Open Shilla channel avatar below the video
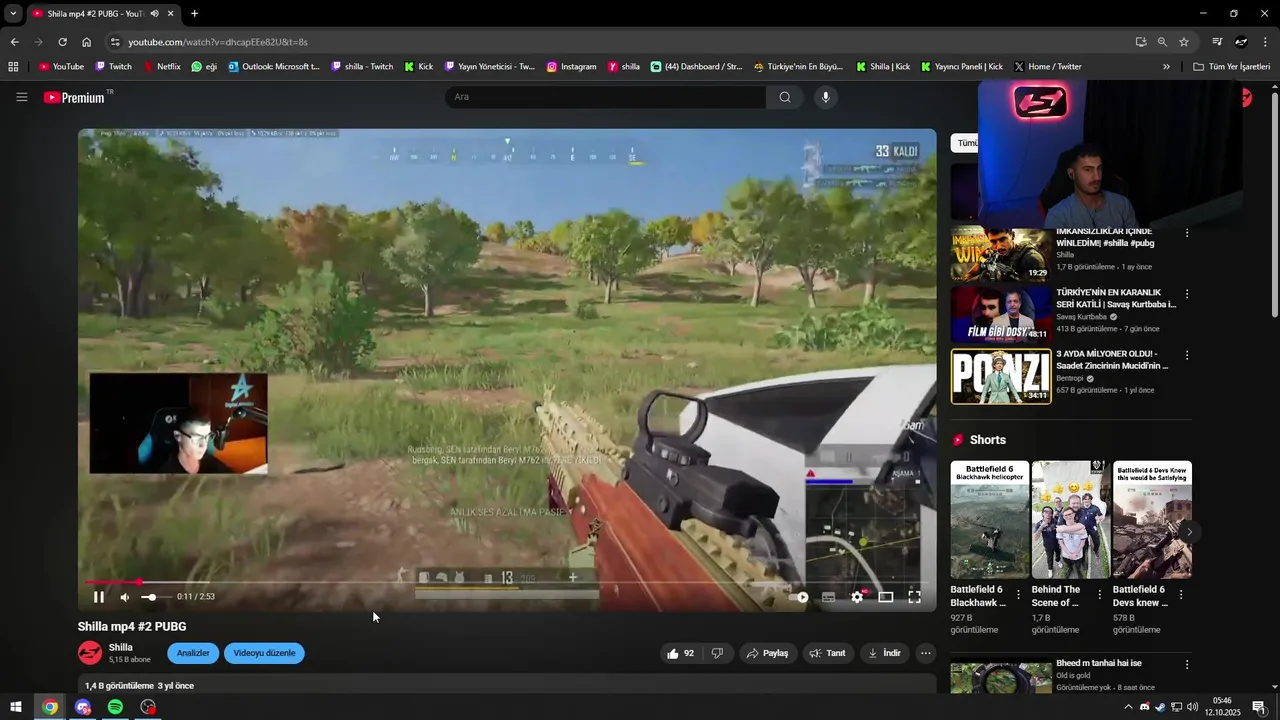Screen dimensions: 1280x720 90,653
